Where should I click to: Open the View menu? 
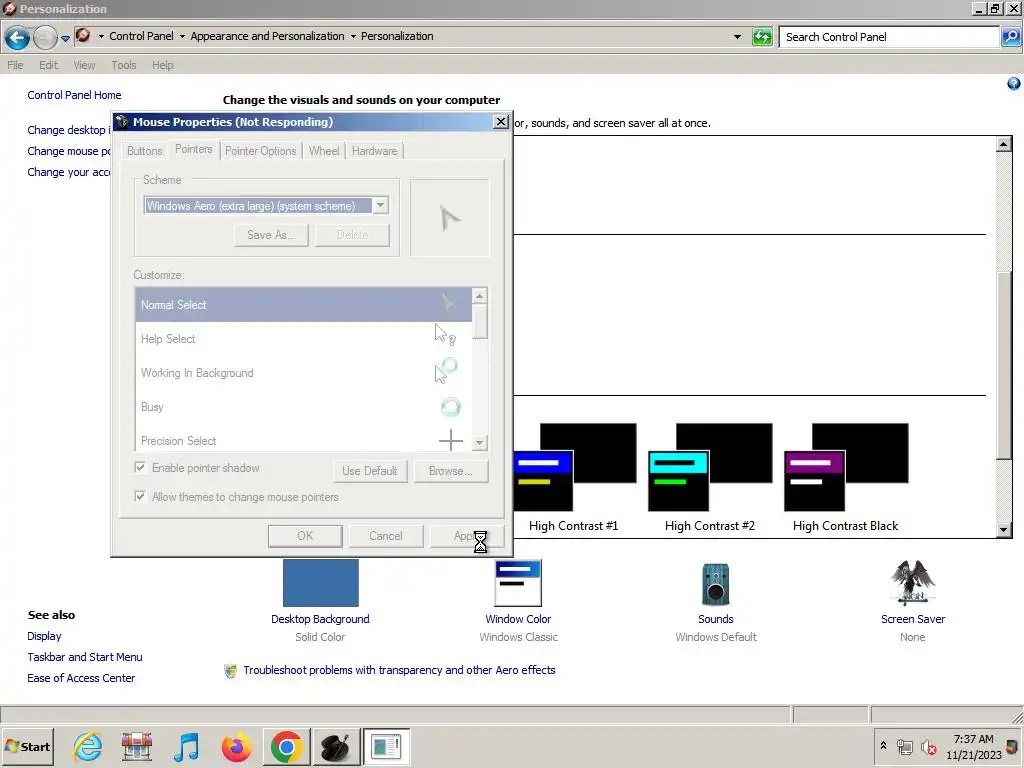tap(84, 65)
